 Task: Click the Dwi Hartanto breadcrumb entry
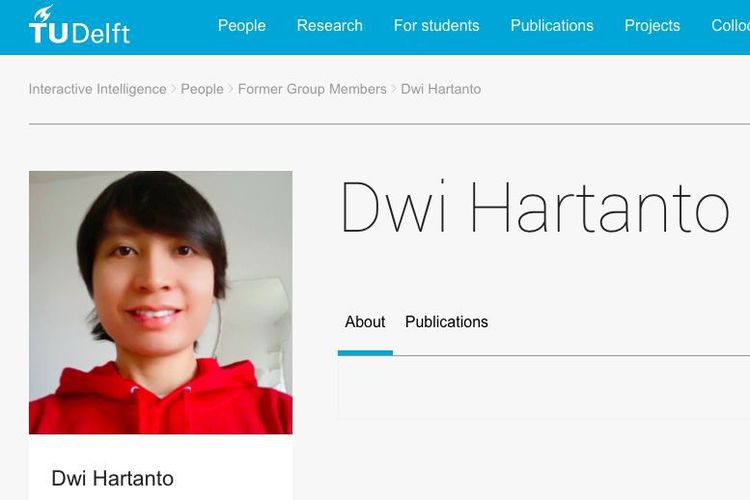[x=441, y=89]
